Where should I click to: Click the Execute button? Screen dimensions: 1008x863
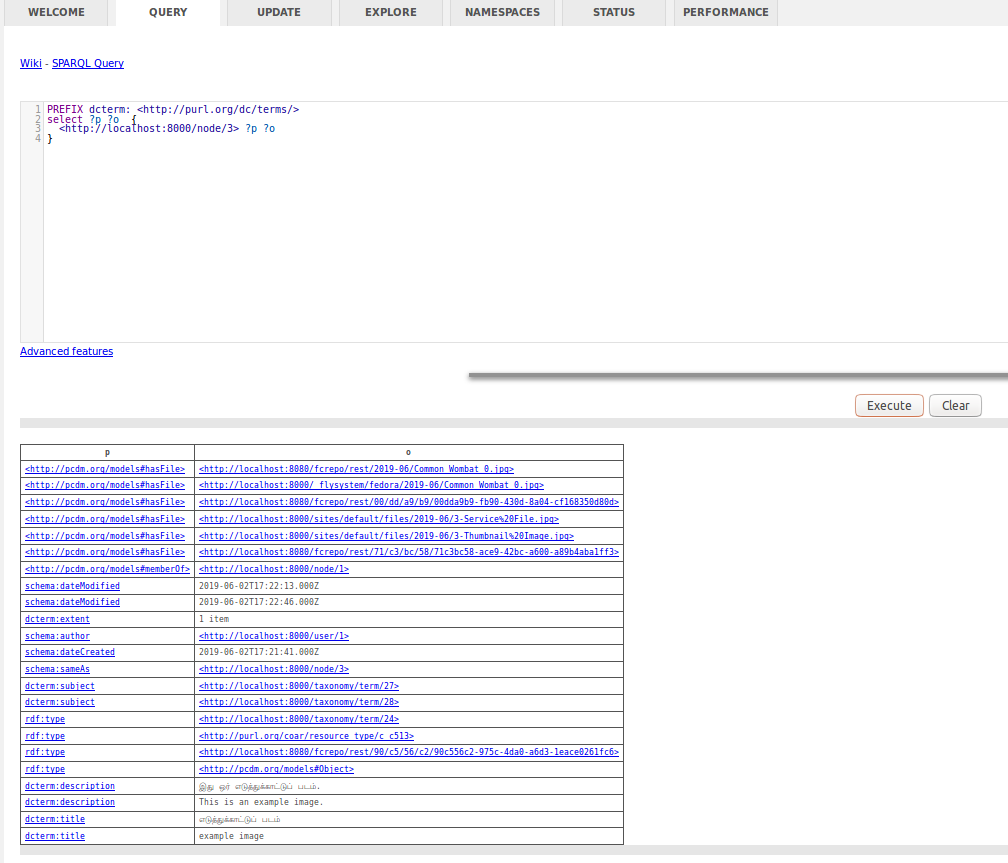[888, 405]
